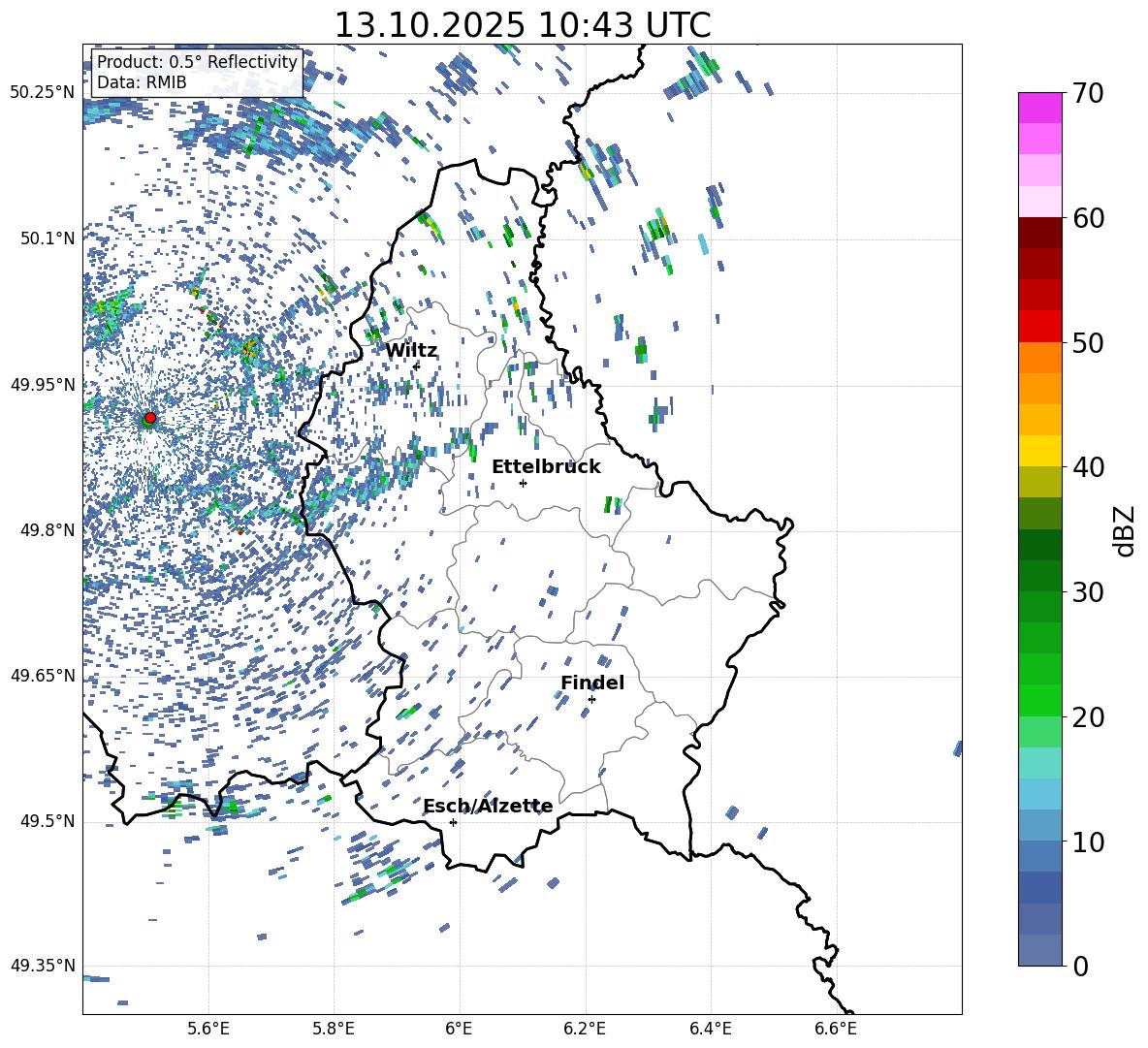Click the 6.2°E longitude label

pos(585,1029)
